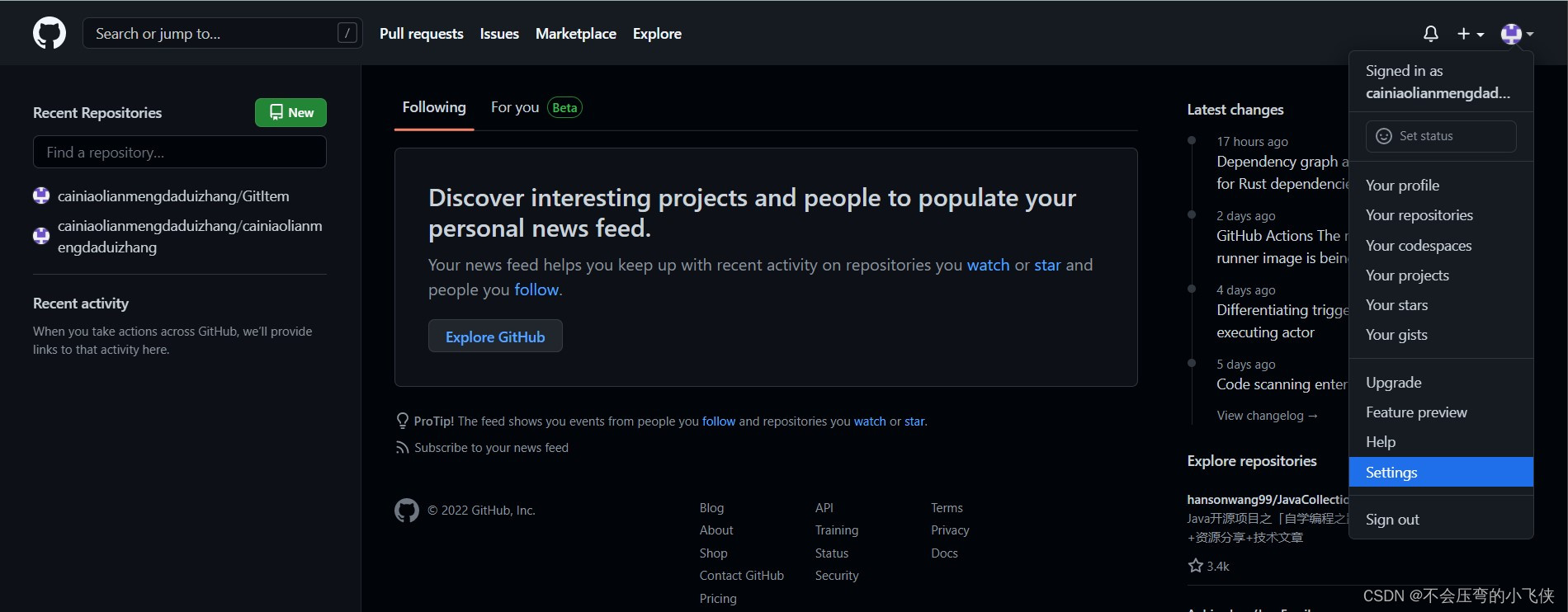1568x612 pixels.
Task: Open the notifications bell icon
Action: click(1431, 34)
